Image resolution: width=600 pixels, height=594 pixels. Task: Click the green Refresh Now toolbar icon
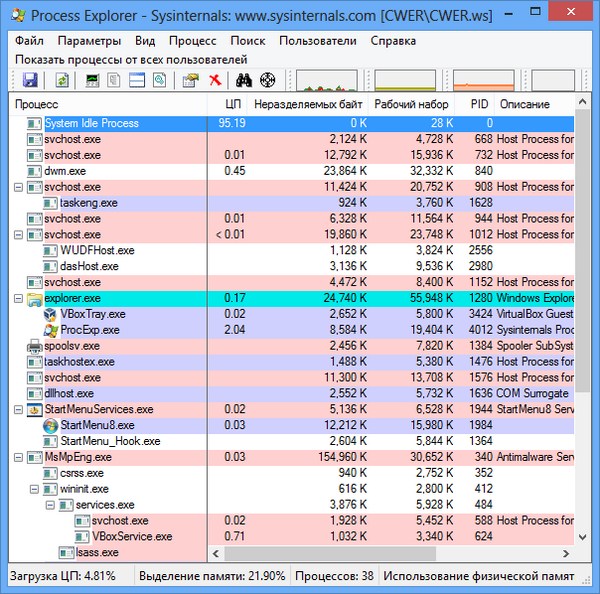(62, 81)
